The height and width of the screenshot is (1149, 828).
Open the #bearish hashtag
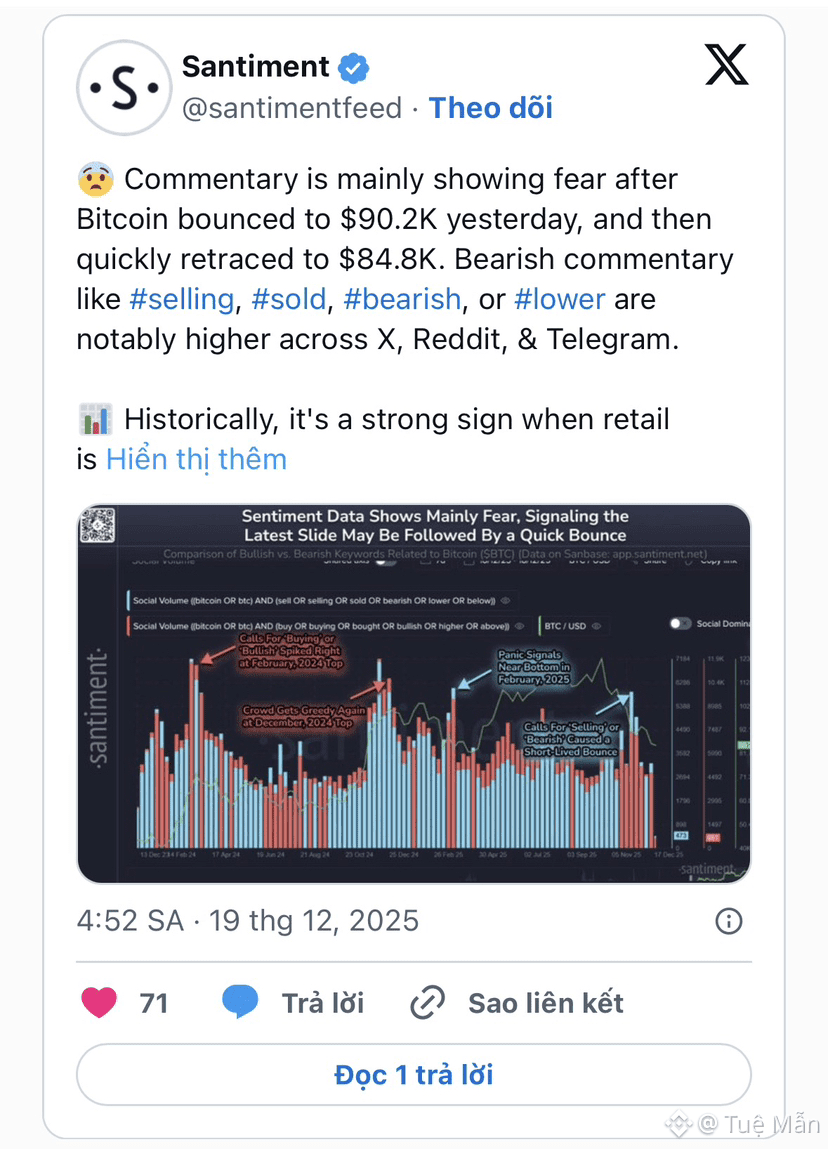[x=402, y=299]
